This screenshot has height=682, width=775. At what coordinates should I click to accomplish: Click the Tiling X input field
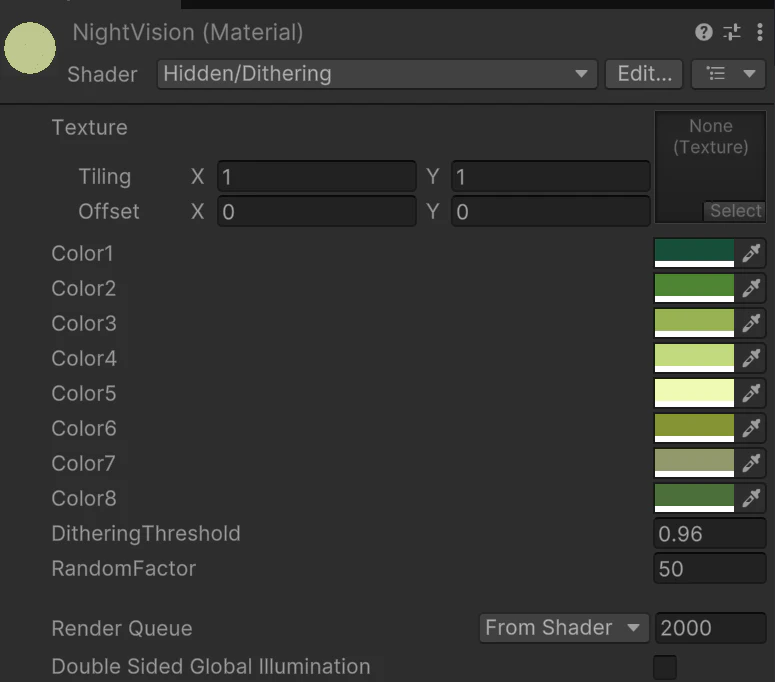pyautogui.click(x=317, y=176)
